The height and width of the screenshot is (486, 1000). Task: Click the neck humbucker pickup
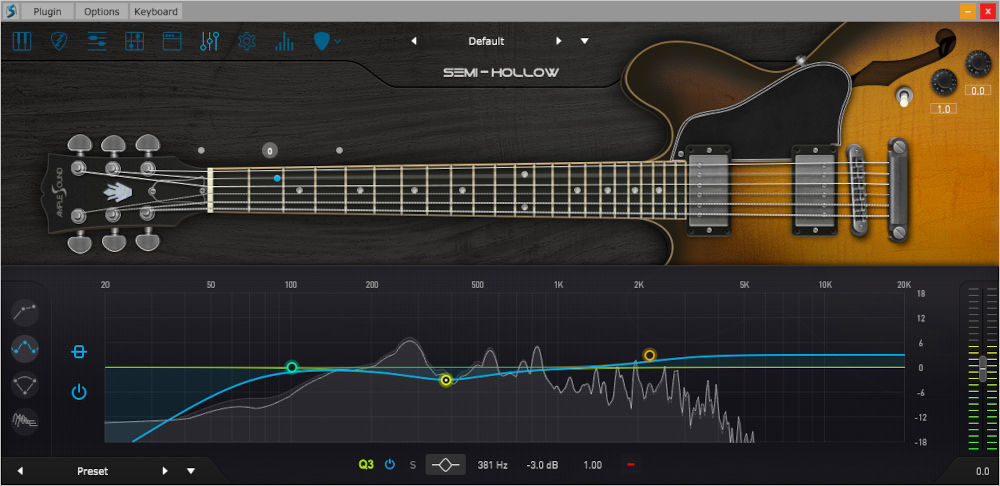coord(708,189)
